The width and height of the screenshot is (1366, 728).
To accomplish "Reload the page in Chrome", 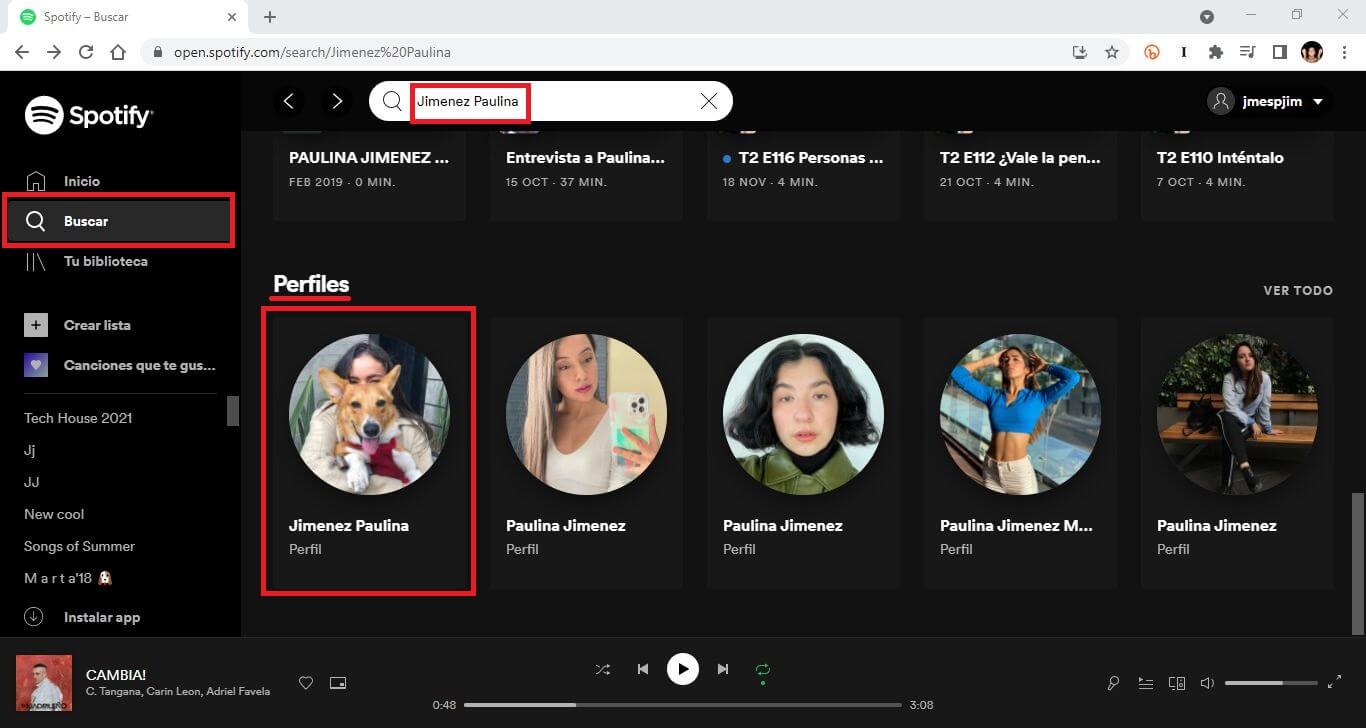I will click(x=86, y=52).
